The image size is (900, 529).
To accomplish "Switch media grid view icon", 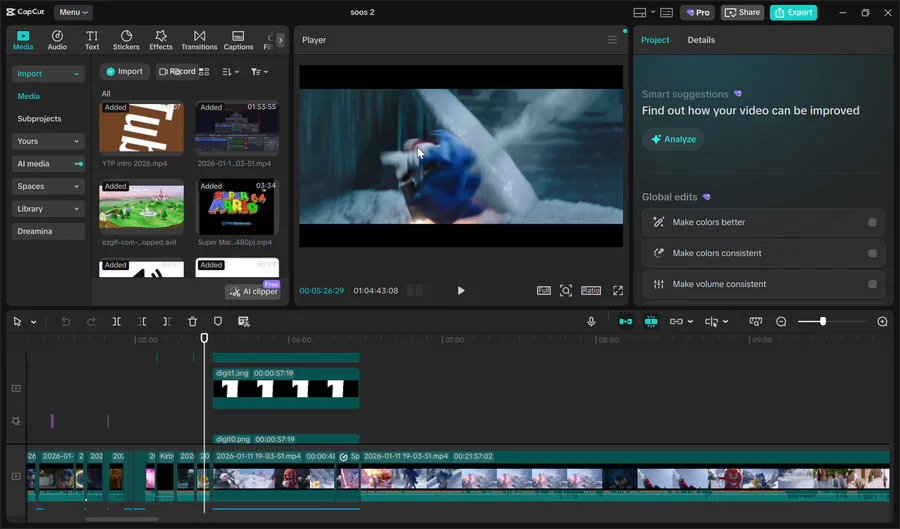I will (x=204, y=72).
